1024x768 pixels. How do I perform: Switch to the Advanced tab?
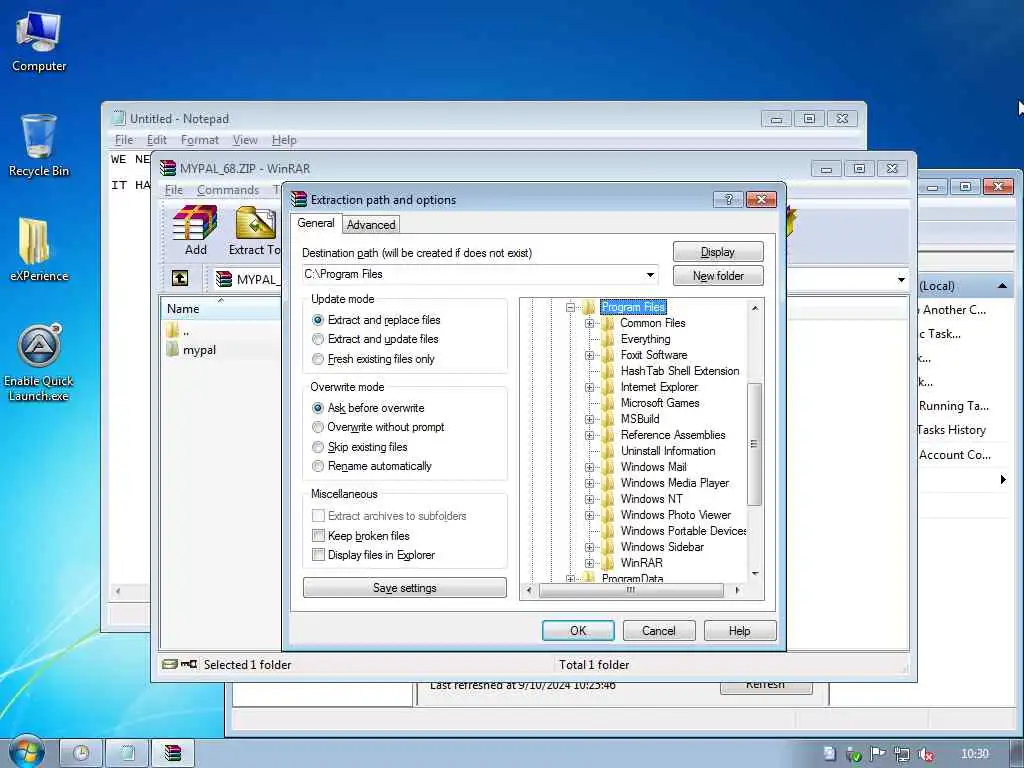click(x=371, y=225)
